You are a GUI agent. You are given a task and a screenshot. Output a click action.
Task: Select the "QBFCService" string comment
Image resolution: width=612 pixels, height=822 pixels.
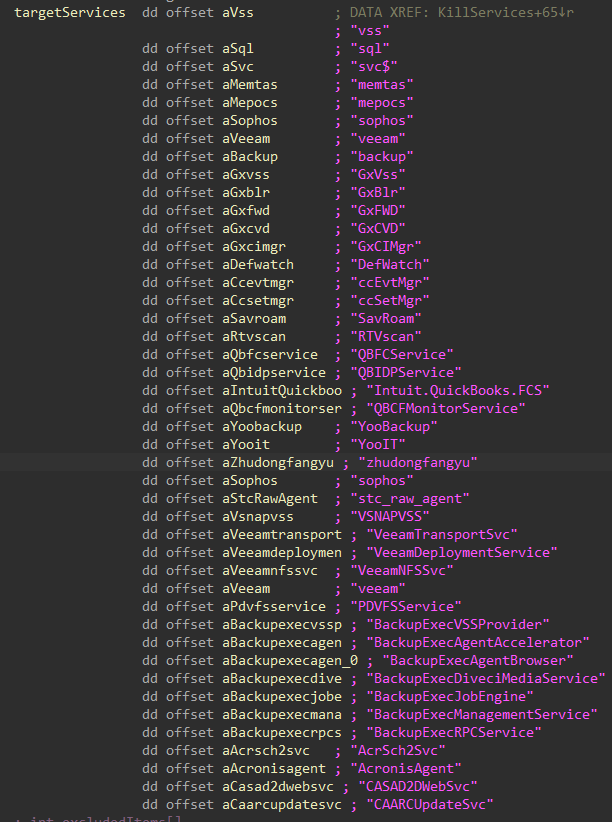402,355
